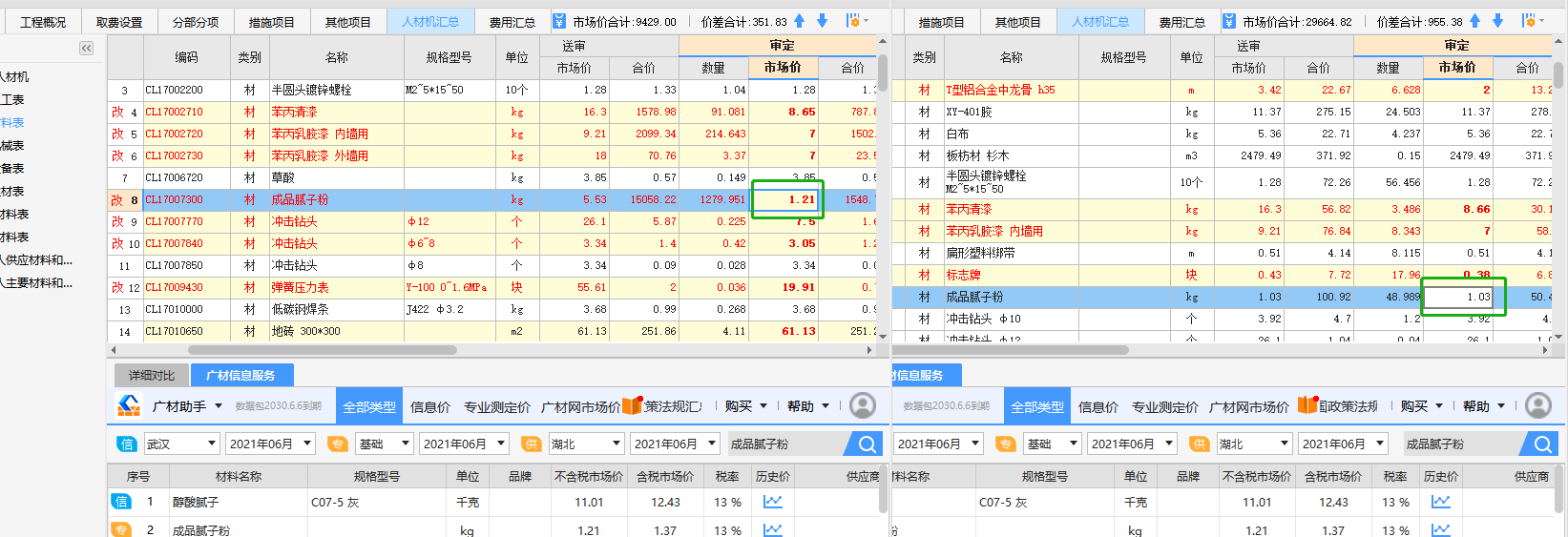Image resolution: width=1568 pixels, height=537 pixels.
Task: Open the 武汉 city dropdown
Action: click(181, 444)
